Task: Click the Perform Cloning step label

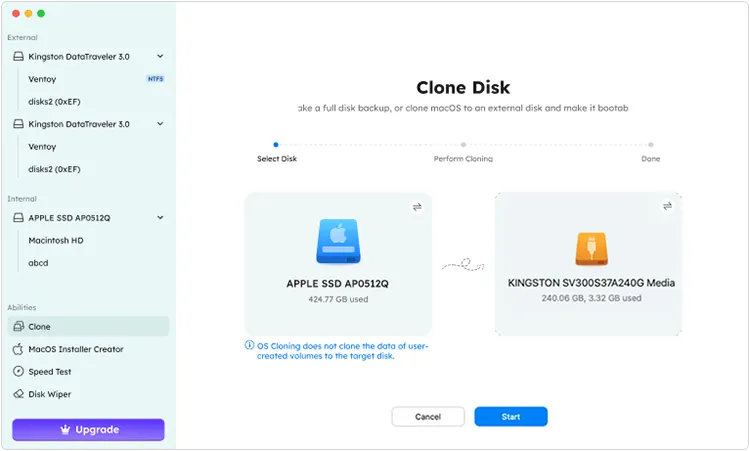Action: pyautogui.click(x=463, y=158)
